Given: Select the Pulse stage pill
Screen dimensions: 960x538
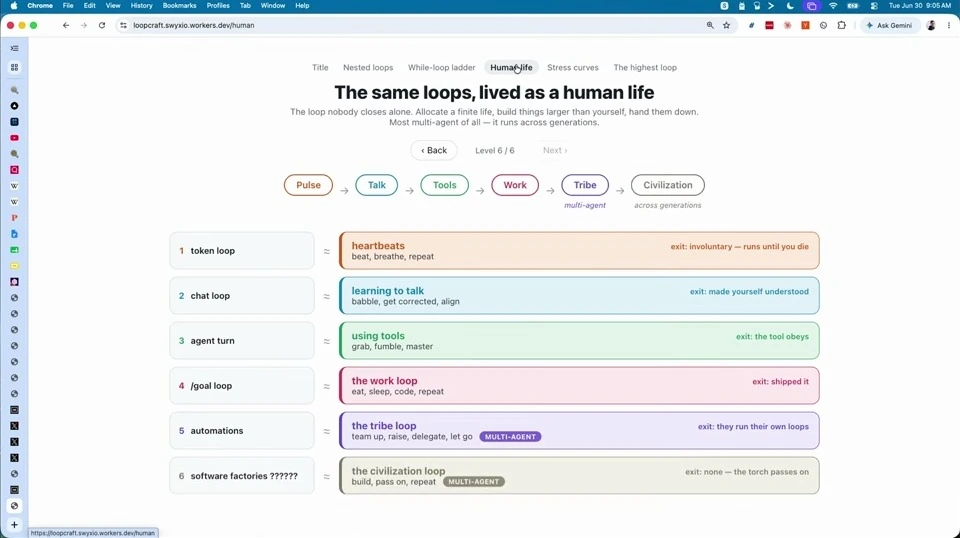Looking at the screenshot, I should click(308, 185).
